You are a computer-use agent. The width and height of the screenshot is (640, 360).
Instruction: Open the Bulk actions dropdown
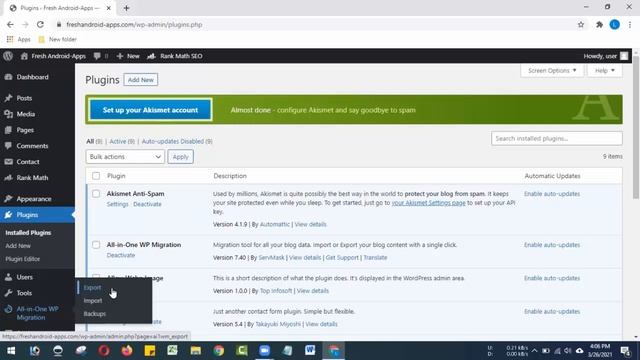click(x=125, y=157)
